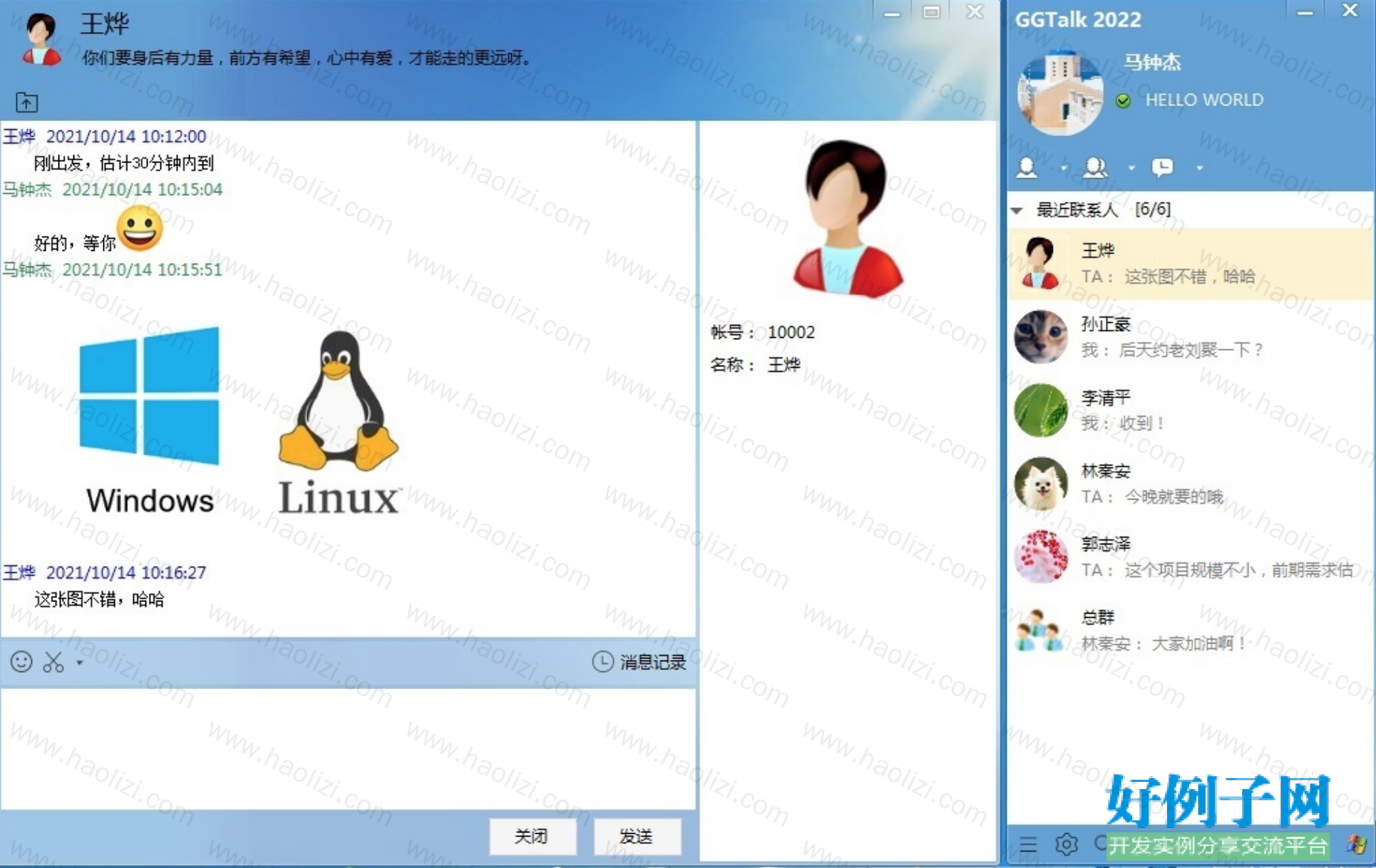Screen dimensions: 1376x868
Task: Close the 王烨 chat window
Action: click(x=975, y=11)
